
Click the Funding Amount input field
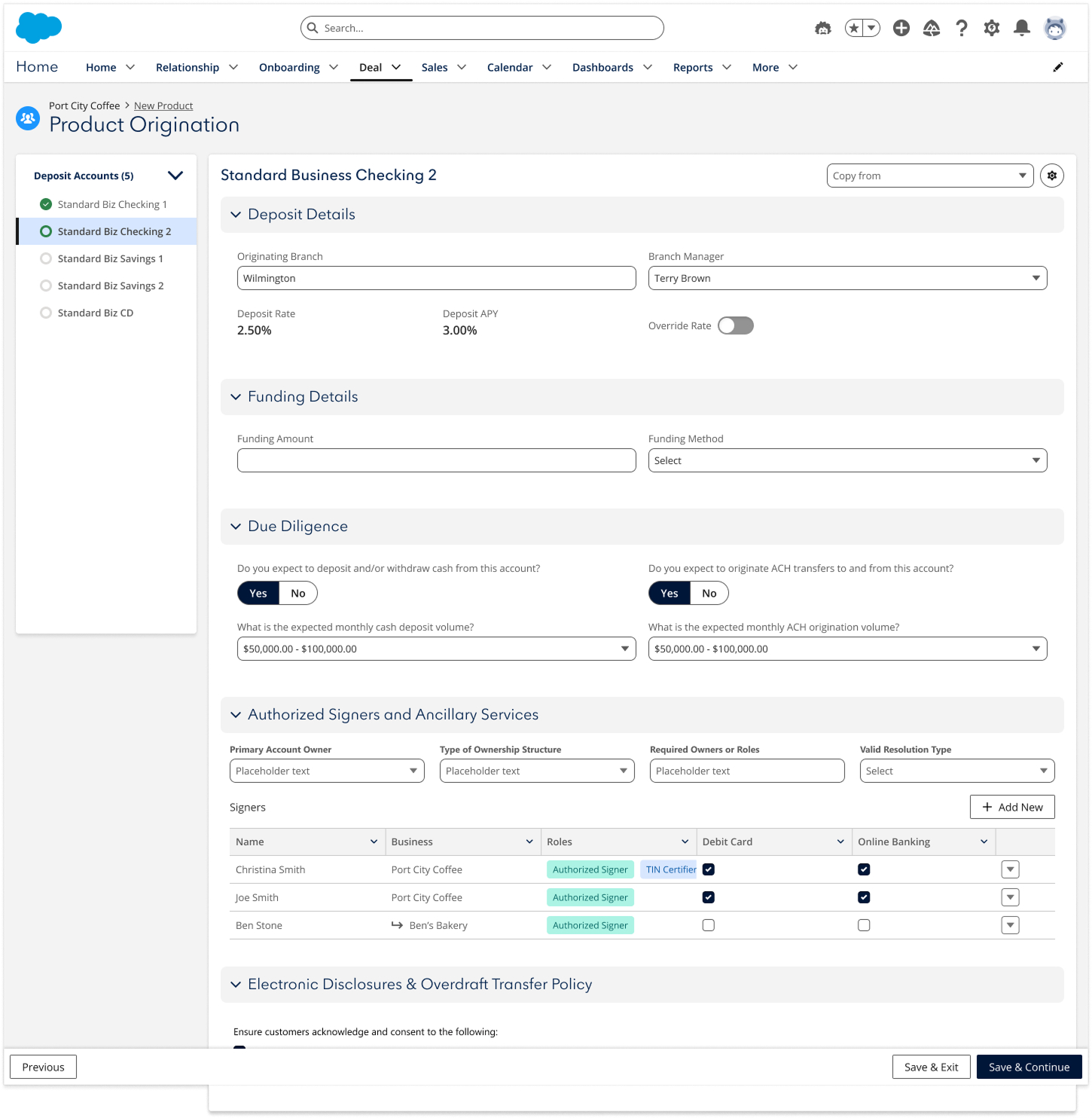[x=436, y=460]
